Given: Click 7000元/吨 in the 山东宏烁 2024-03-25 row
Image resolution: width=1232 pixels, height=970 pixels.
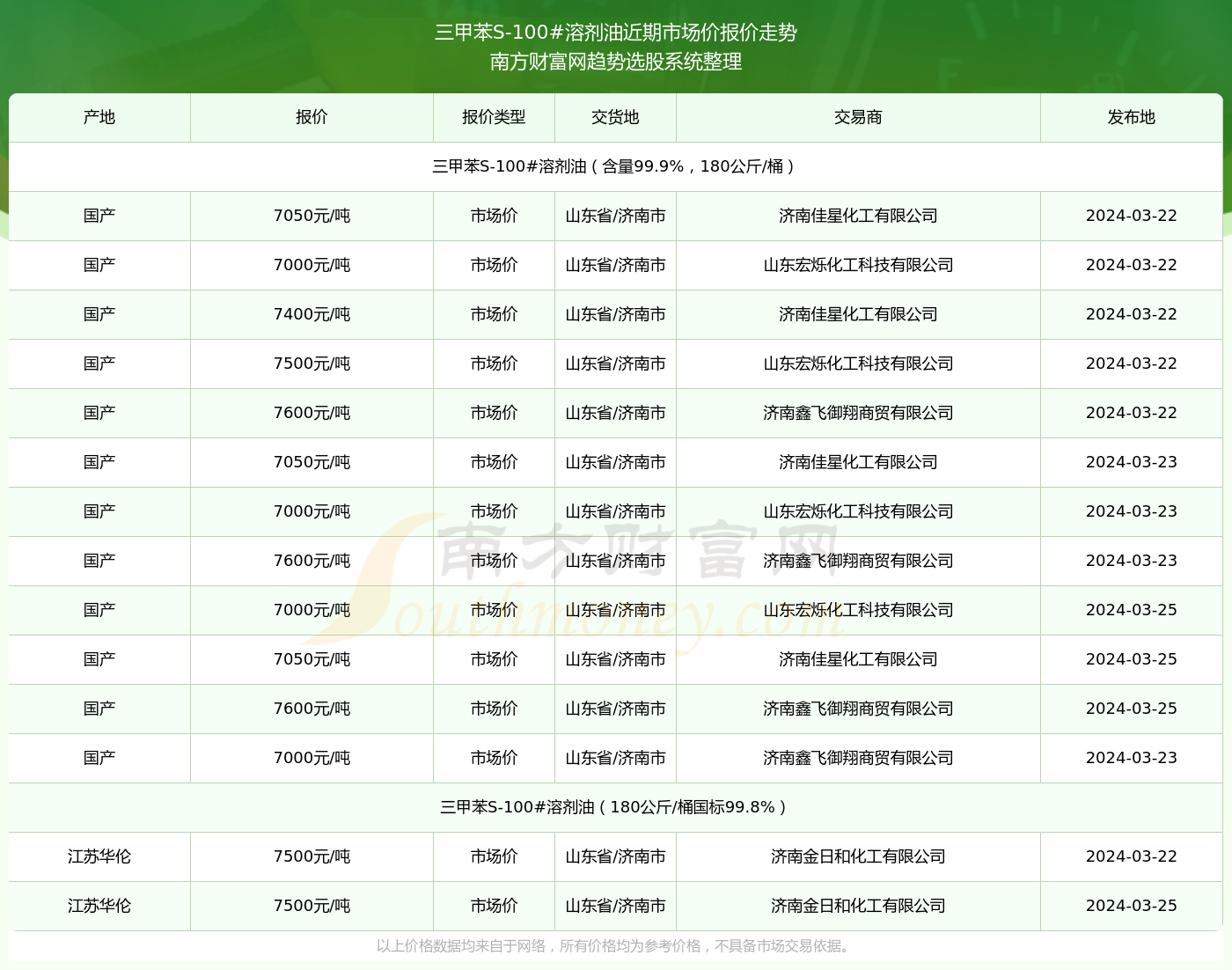Looking at the screenshot, I should pos(312,610).
